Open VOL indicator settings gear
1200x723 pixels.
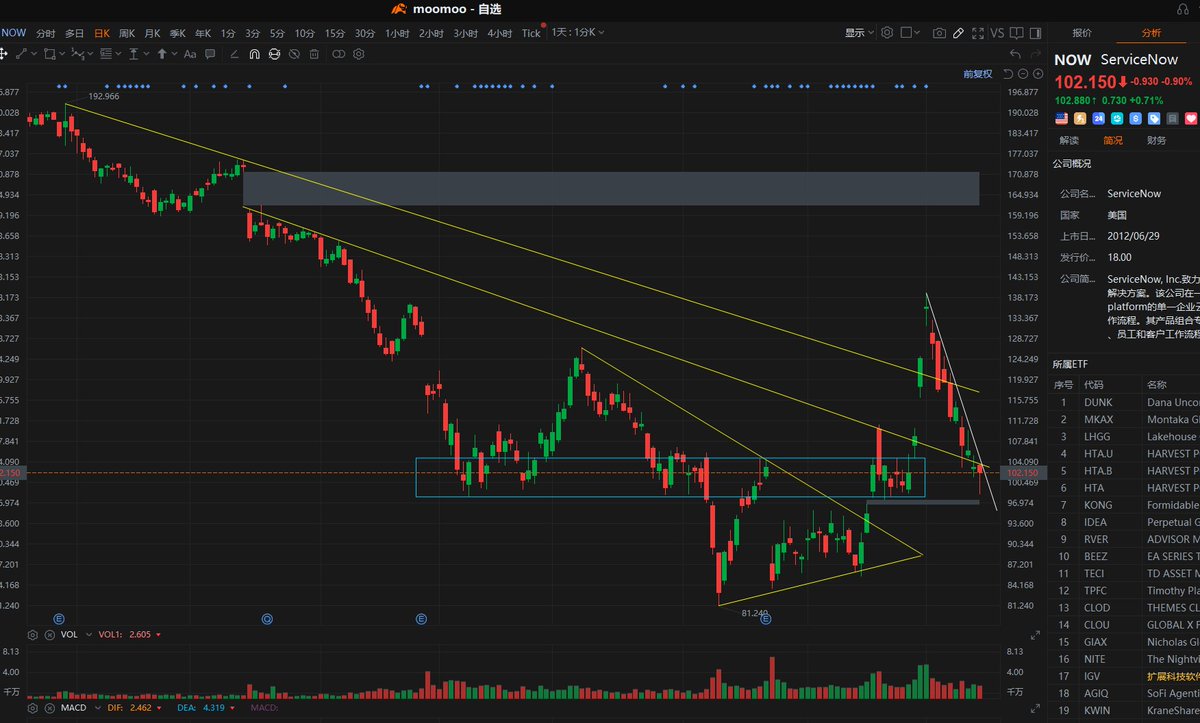coord(33,635)
